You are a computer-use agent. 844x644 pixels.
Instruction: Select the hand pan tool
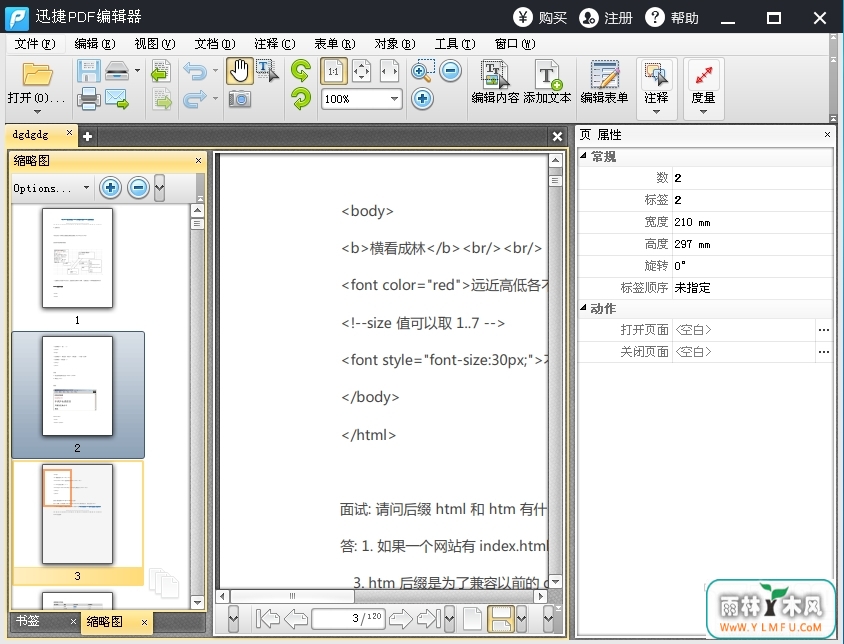(x=240, y=71)
